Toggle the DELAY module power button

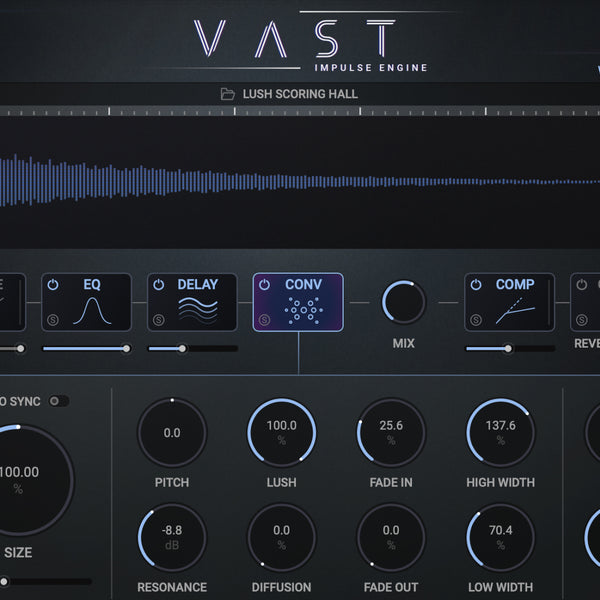pos(158,285)
